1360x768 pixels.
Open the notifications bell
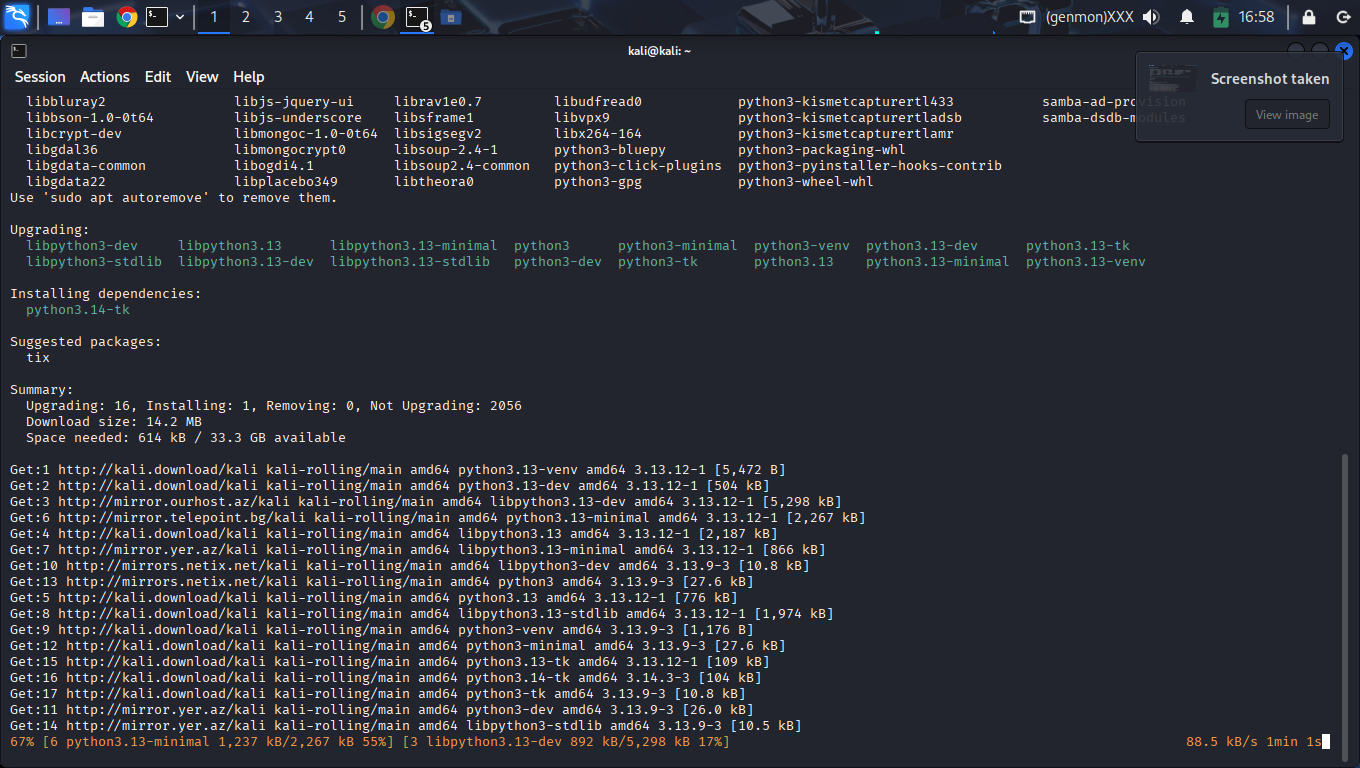pyautogui.click(x=1187, y=17)
